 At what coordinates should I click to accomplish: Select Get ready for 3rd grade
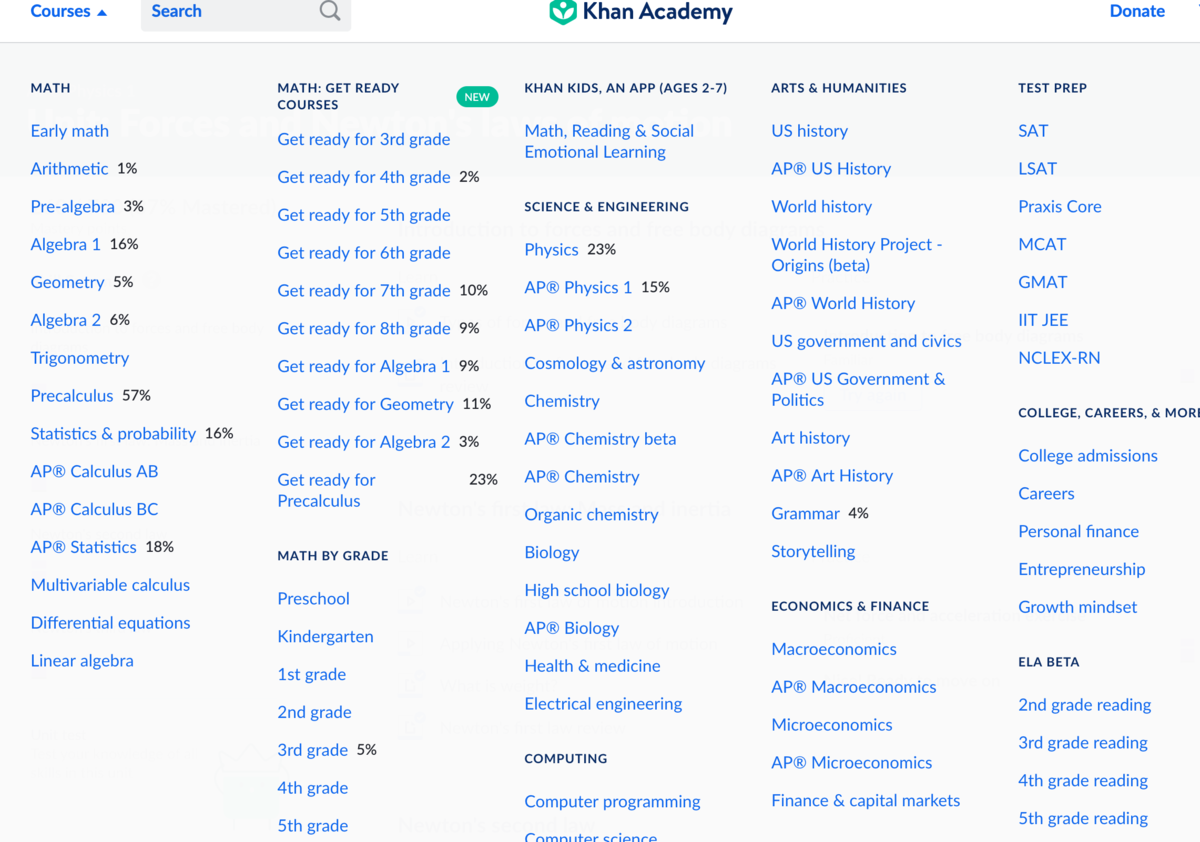(364, 139)
